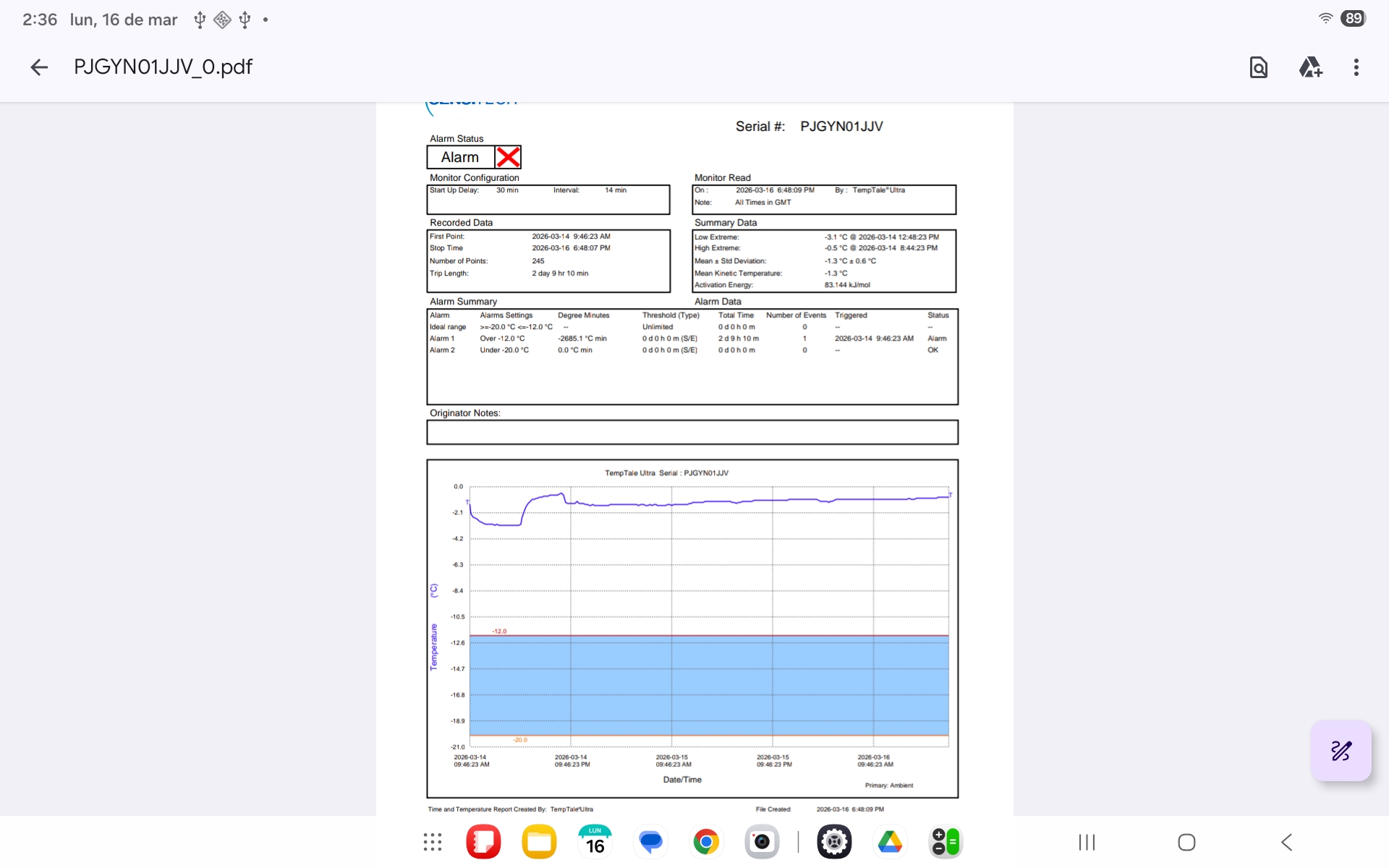
Task: Open the Settings gear app
Action: click(x=834, y=842)
